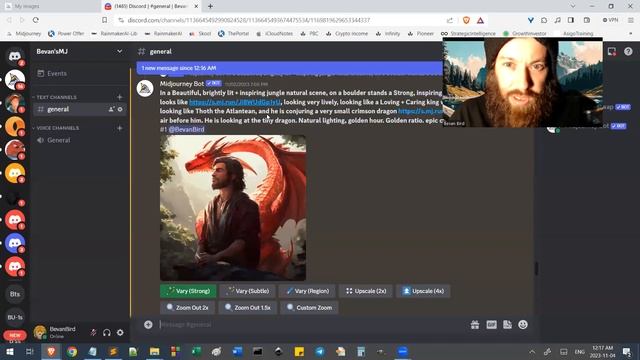Screen dimensions: 640x360
Task: Open Discord user settings gear
Action: tap(120, 333)
